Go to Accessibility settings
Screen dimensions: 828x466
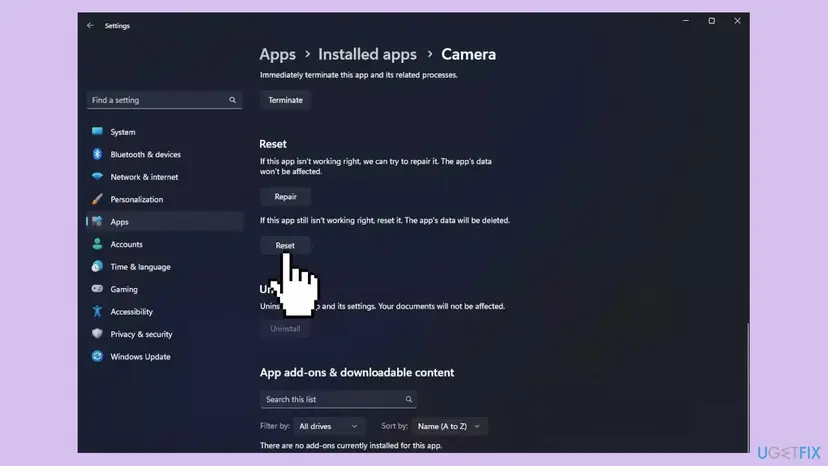(x=164, y=312)
